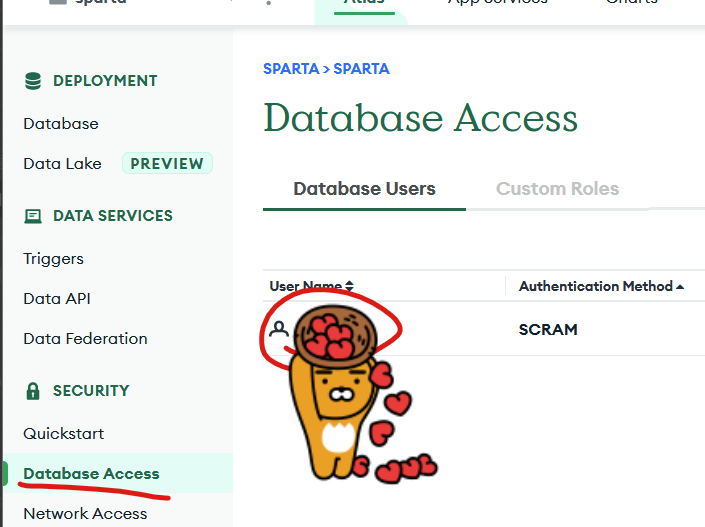
Task: Select Database Access in the sidebar
Action: point(91,473)
